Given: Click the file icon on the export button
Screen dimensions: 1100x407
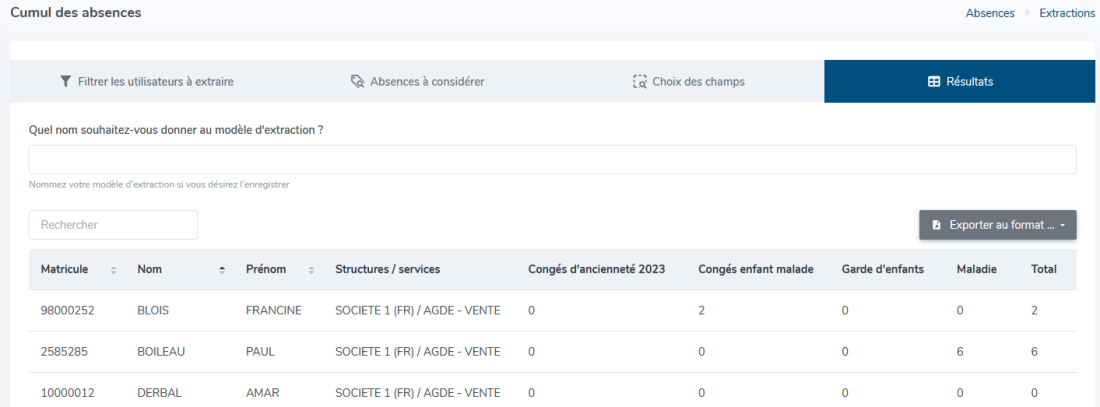Looking at the screenshot, I should click(937, 225).
